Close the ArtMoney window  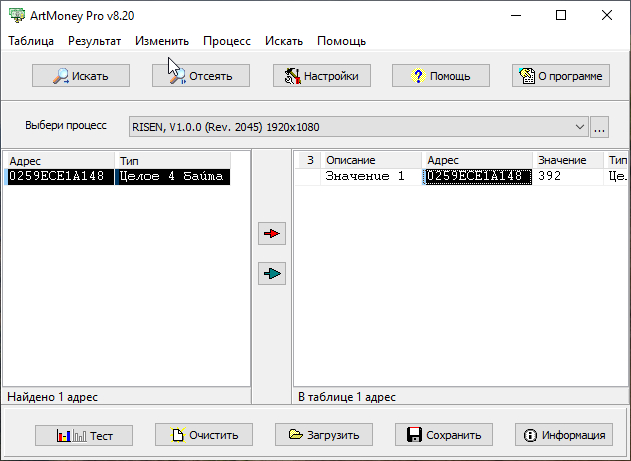click(606, 15)
